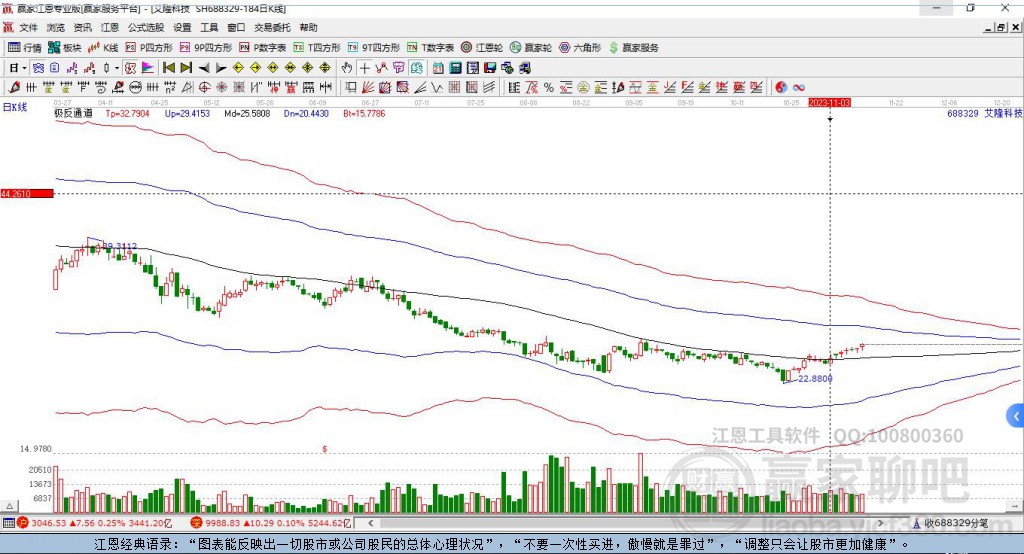Click the Md=25.5808 indicator value
Image resolution: width=1024 pixels, height=554 pixels.
(x=247, y=113)
